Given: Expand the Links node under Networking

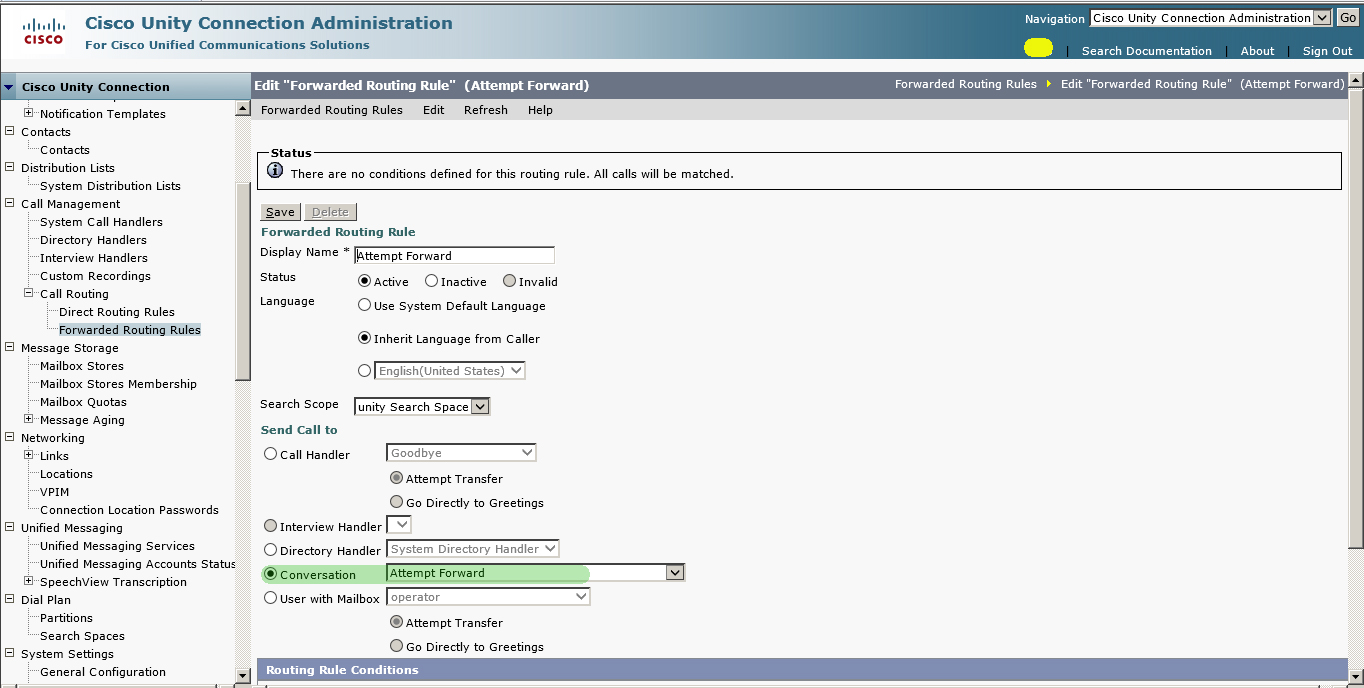Looking at the screenshot, I should pyautogui.click(x=29, y=456).
